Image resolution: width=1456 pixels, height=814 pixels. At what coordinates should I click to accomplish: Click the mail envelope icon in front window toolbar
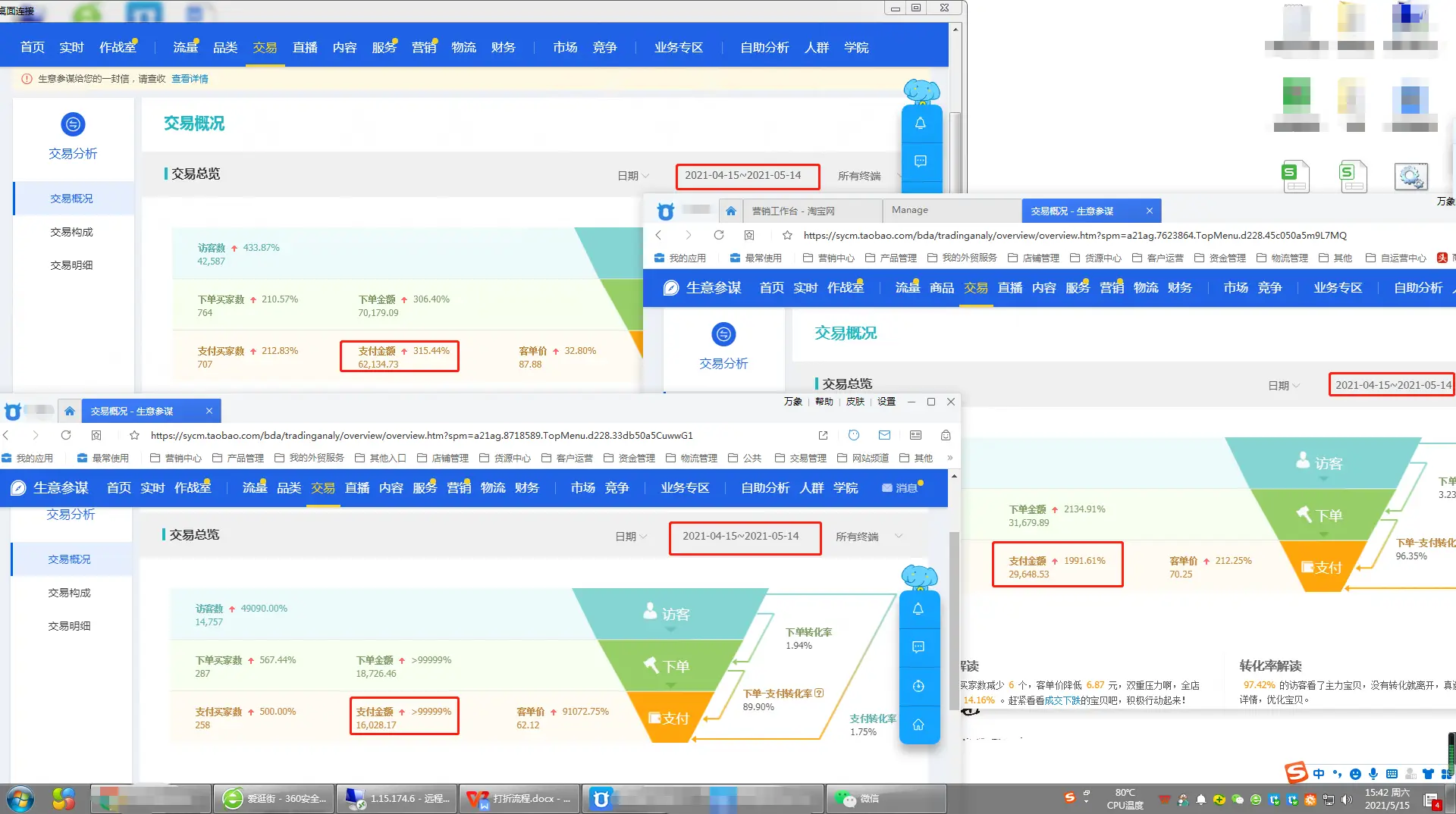884,435
